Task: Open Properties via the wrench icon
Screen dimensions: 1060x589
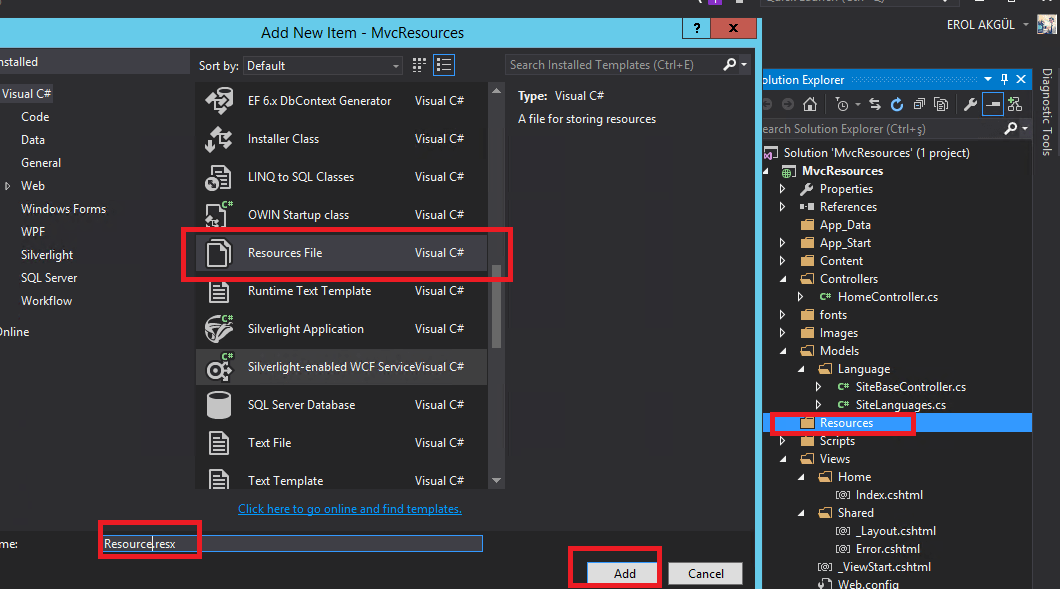Action: coord(969,104)
